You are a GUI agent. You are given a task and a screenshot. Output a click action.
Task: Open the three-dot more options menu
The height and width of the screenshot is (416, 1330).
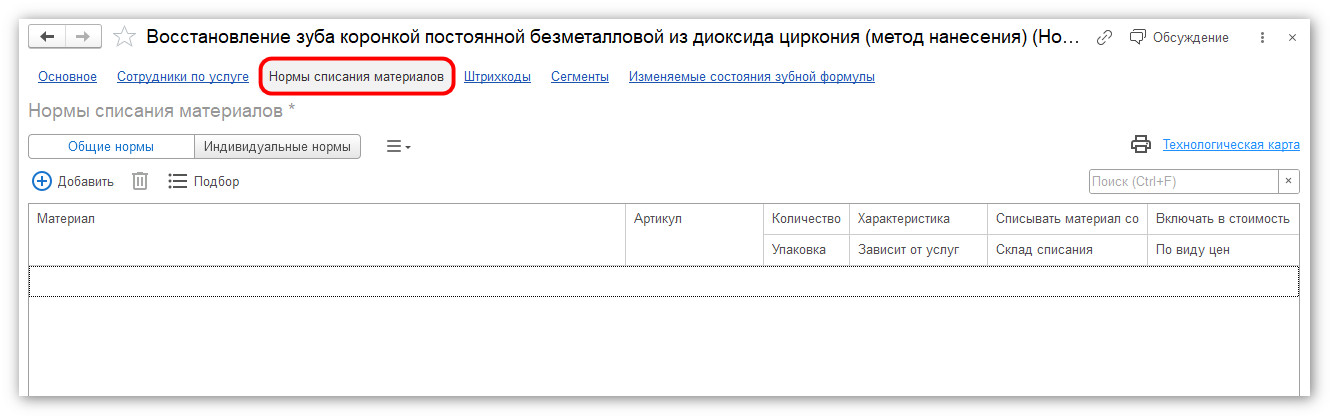(x=1261, y=37)
